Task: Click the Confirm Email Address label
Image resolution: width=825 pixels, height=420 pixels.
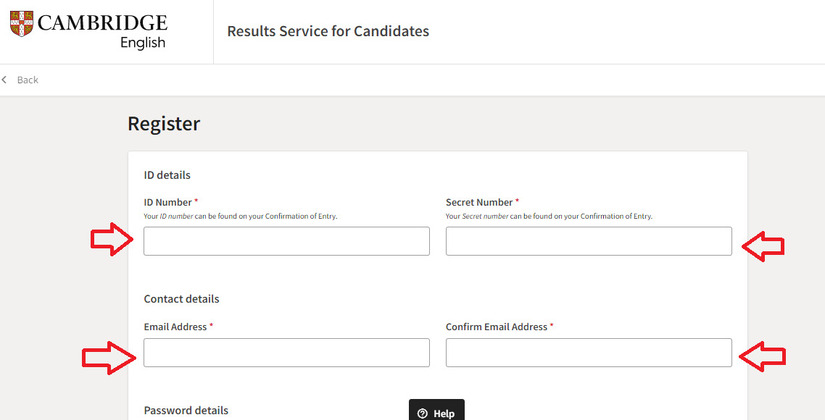Action: 497,327
